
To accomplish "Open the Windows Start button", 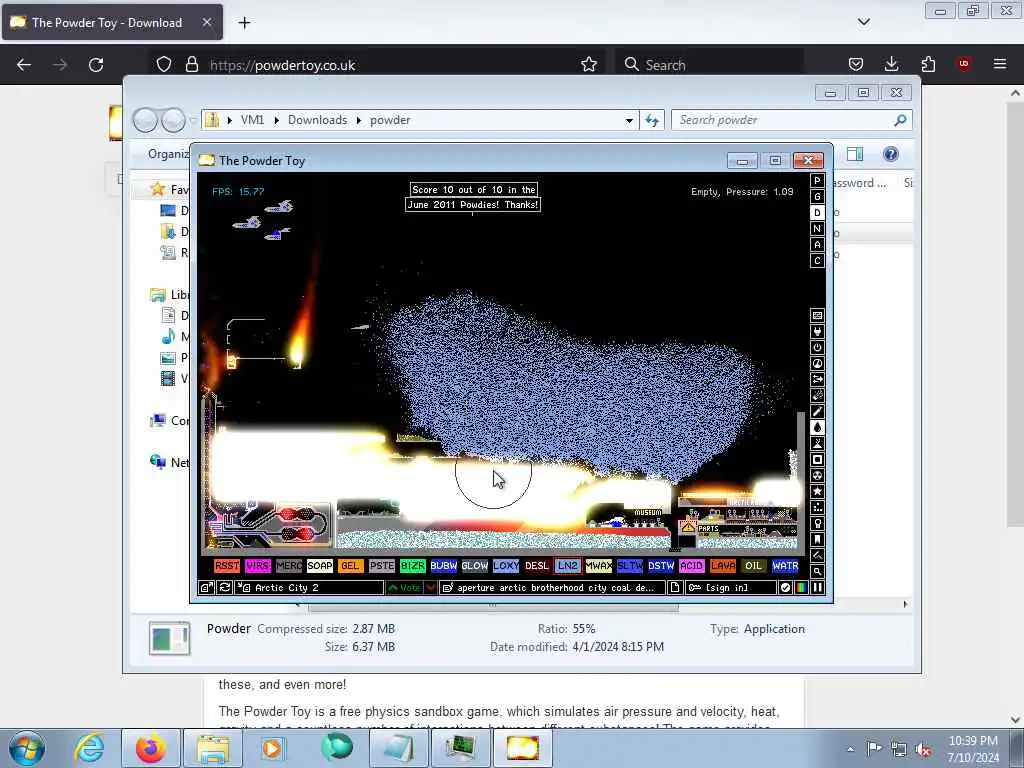I will click(27, 748).
